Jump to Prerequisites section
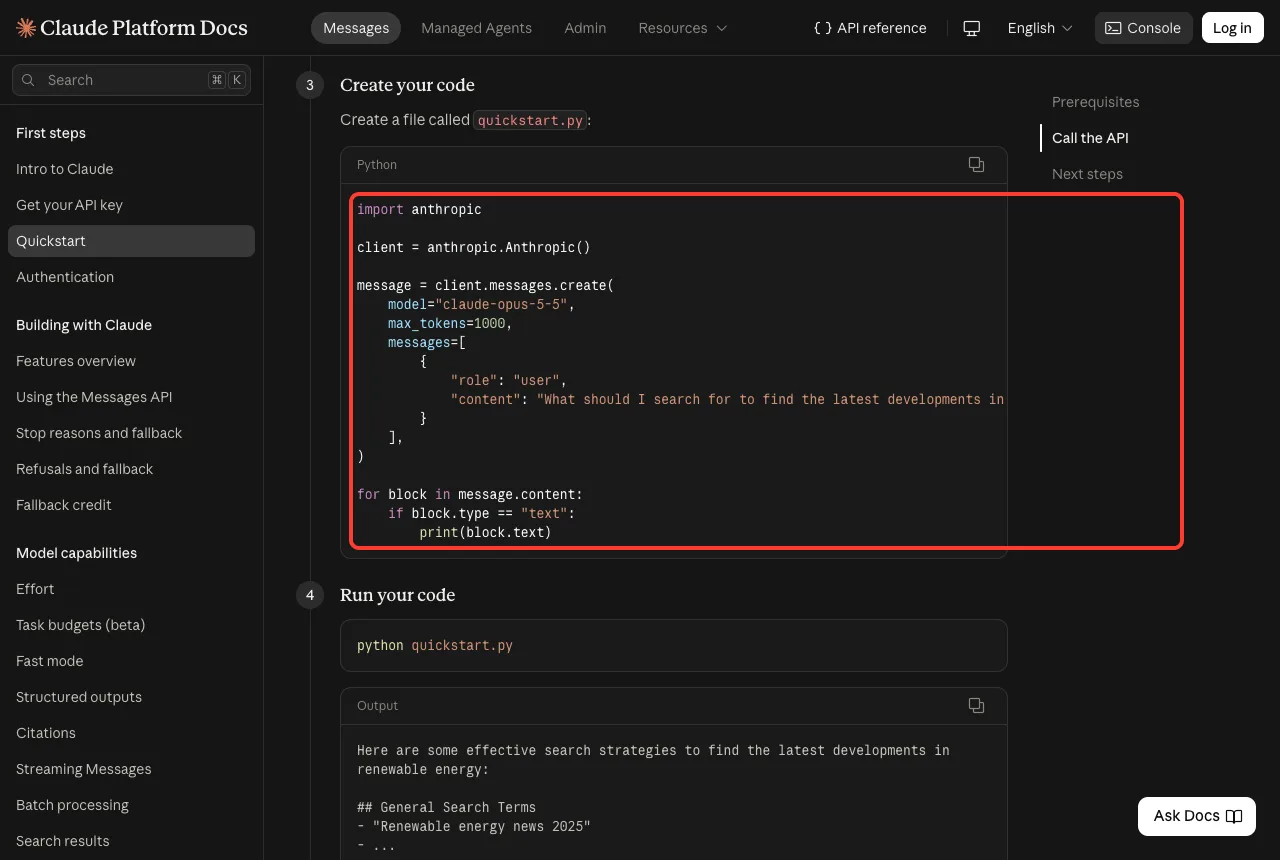The image size is (1280, 860). coord(1095,102)
